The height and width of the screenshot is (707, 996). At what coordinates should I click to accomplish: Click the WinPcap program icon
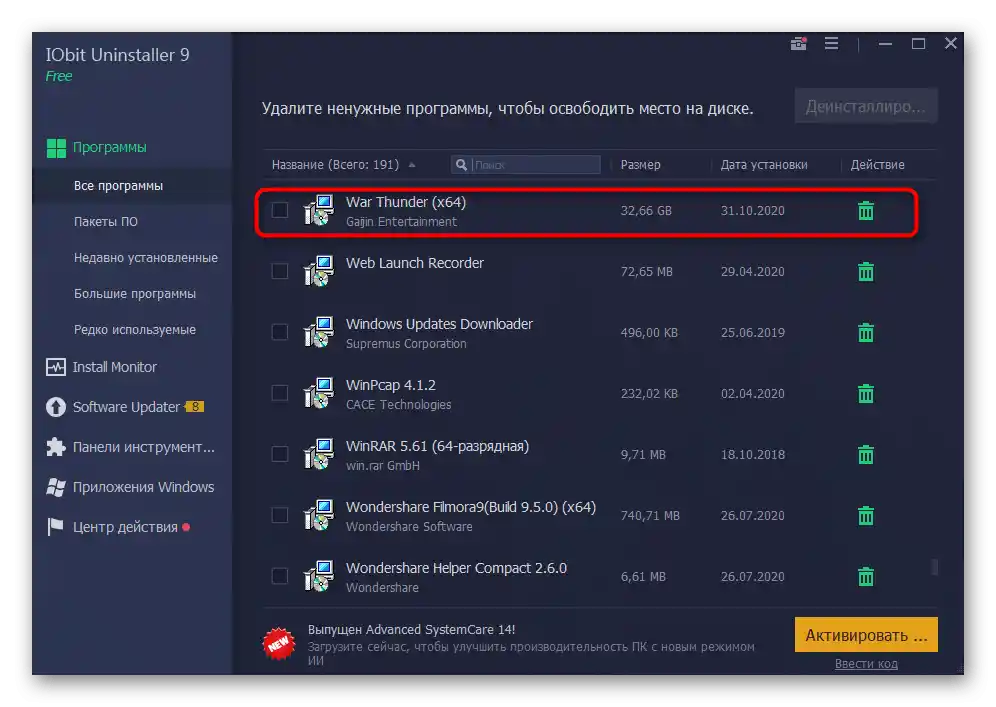pyautogui.click(x=319, y=393)
